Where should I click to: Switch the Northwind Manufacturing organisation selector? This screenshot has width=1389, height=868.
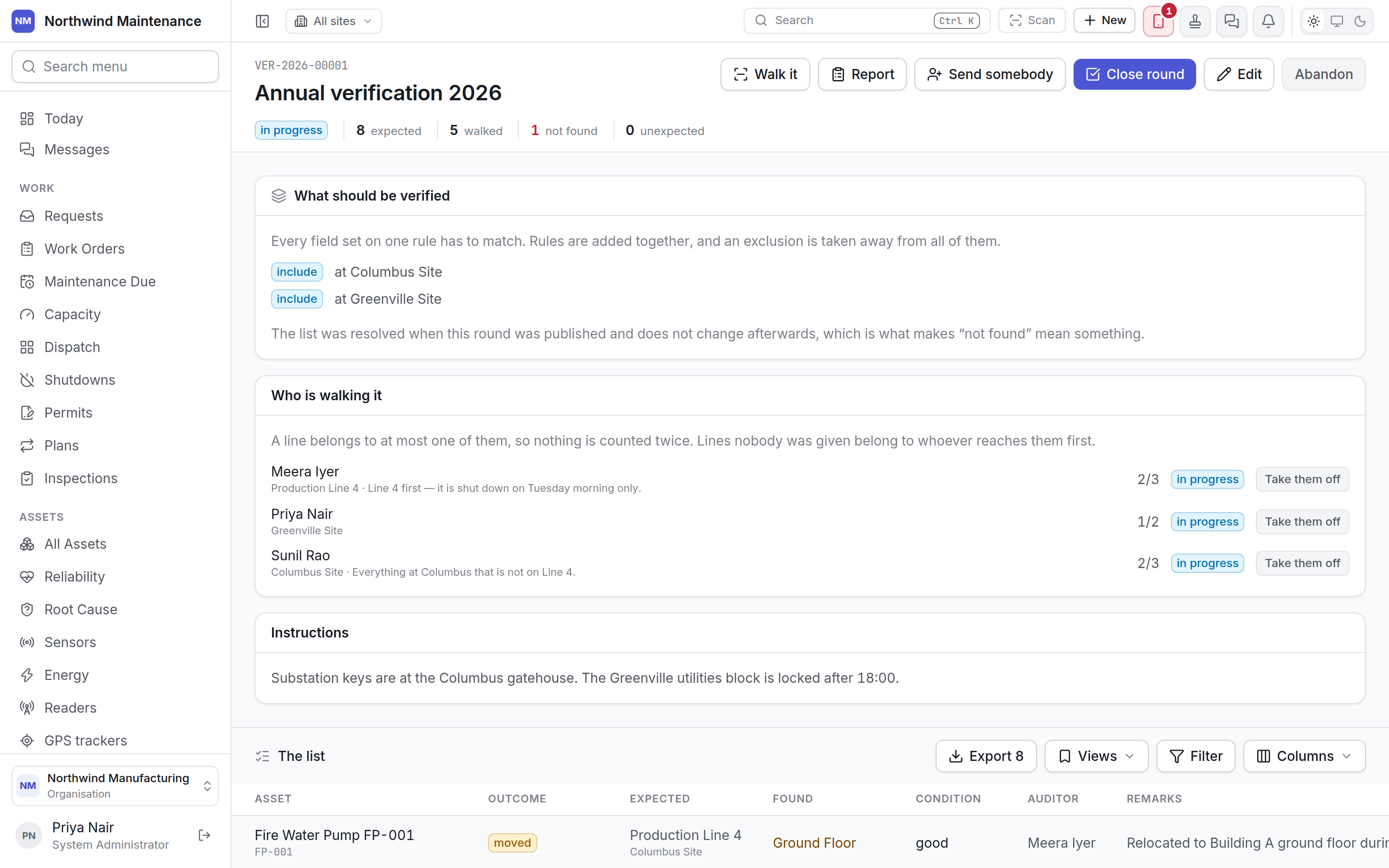click(x=115, y=786)
